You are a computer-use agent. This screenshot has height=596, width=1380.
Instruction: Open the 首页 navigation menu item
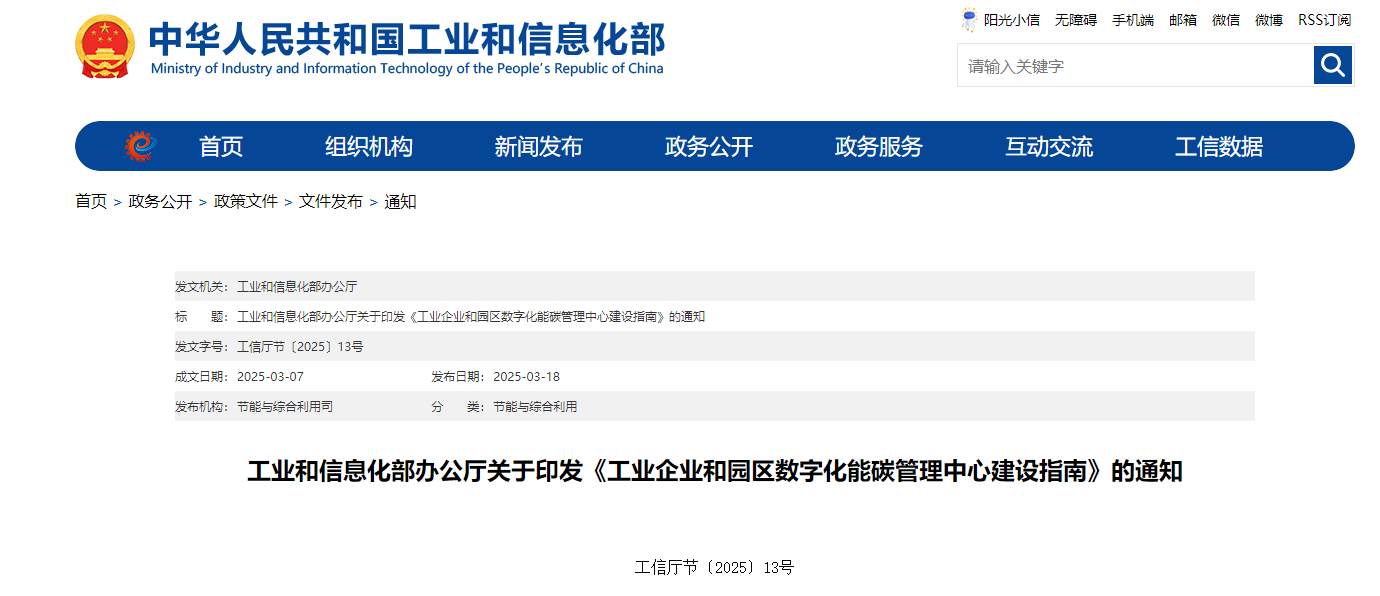pos(221,147)
